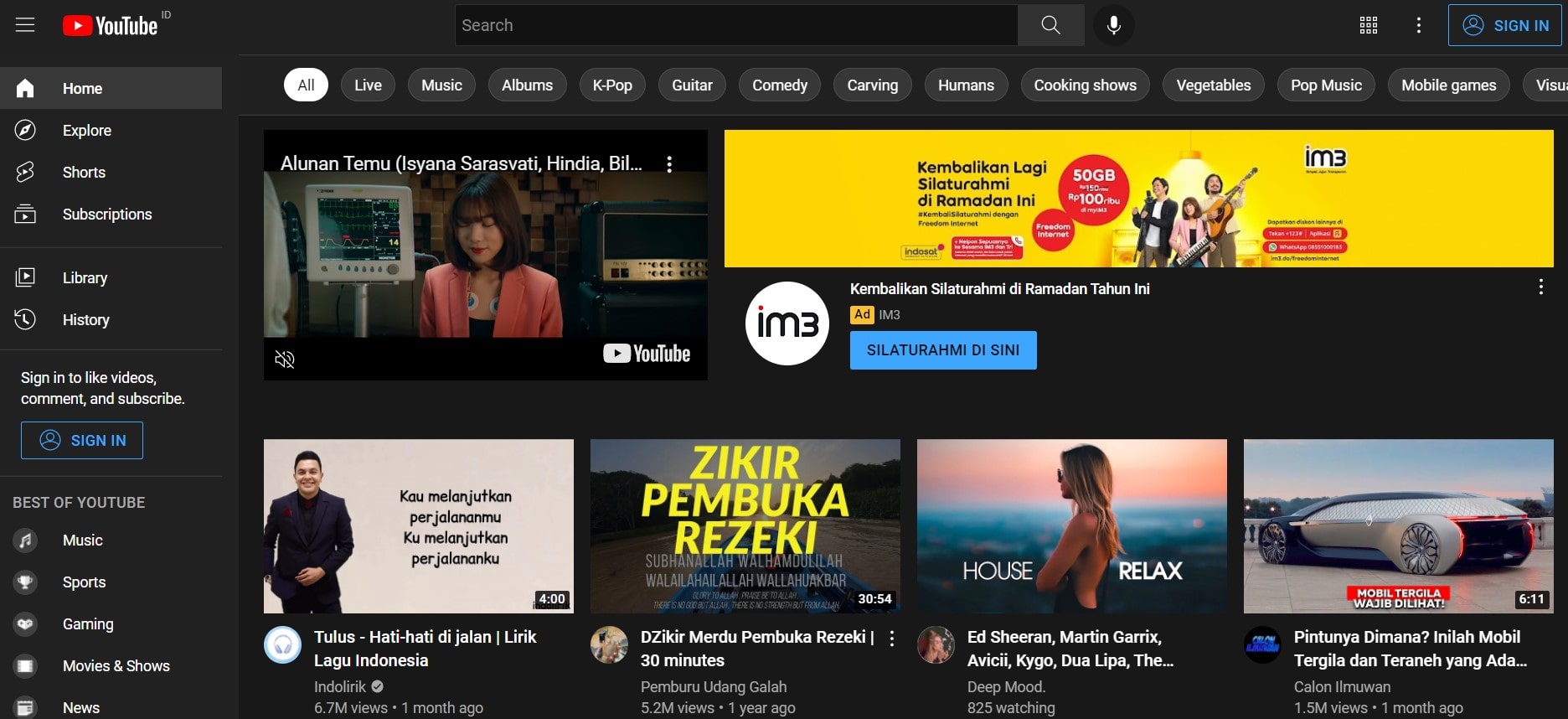Select the Pop Music filter chip
This screenshot has height=719, width=1568.
pos(1326,85)
